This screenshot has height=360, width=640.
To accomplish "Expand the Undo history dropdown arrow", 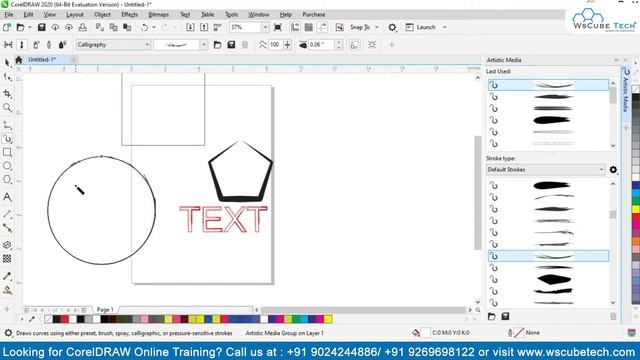I will [x=154, y=27].
